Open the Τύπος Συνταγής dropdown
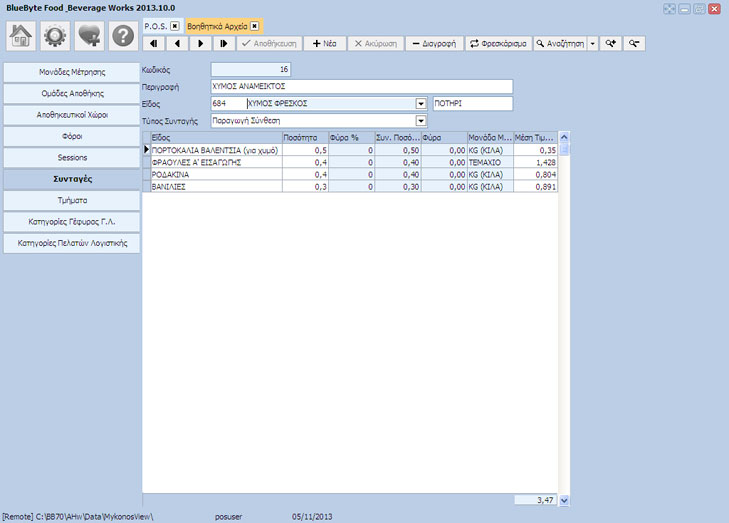 coord(420,121)
